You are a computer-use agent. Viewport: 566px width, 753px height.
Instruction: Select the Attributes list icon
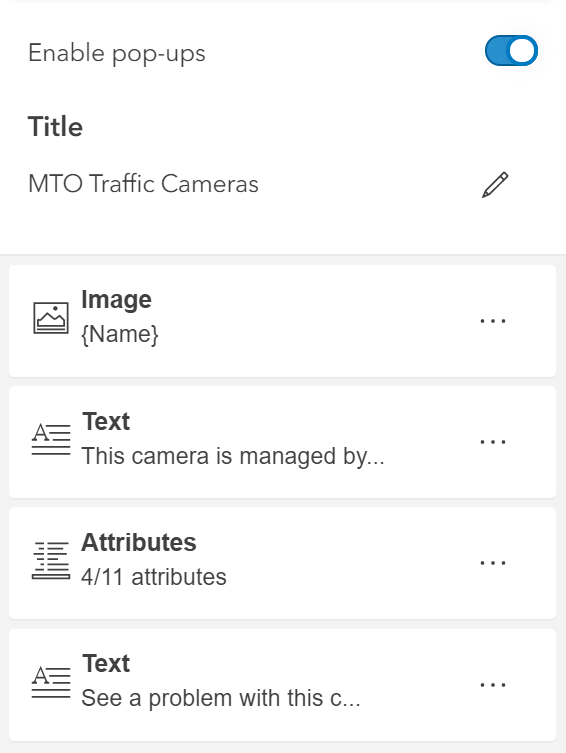(51, 560)
